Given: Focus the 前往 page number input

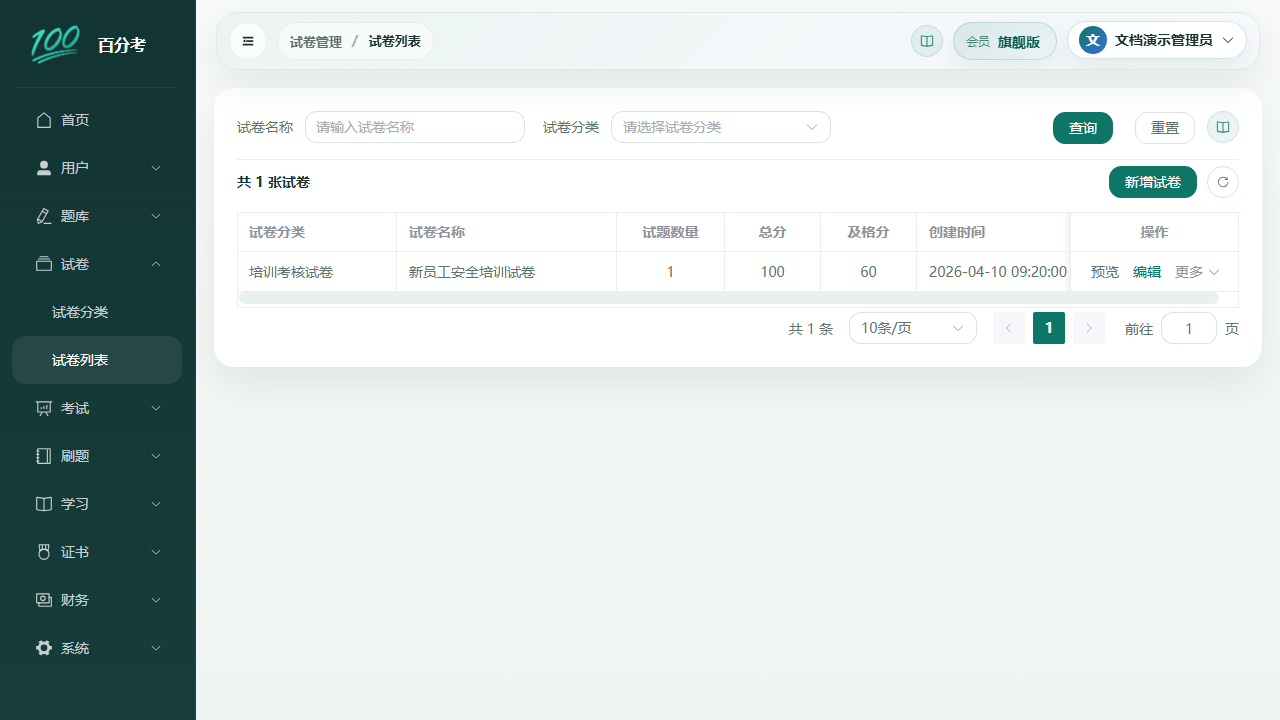Looking at the screenshot, I should 1189,328.
